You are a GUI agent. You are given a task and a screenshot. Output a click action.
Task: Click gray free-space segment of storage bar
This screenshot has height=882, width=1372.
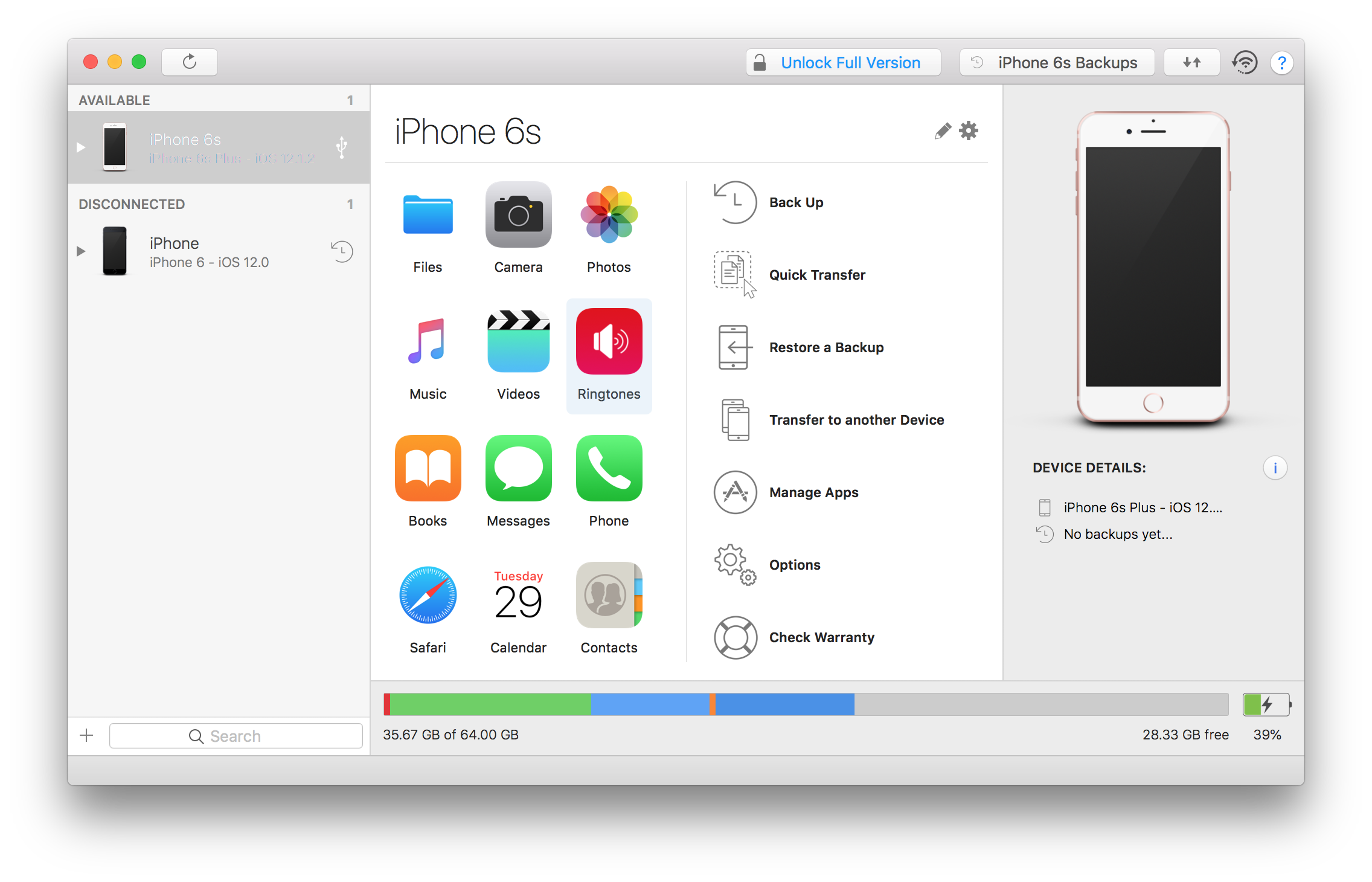pos(1041,704)
